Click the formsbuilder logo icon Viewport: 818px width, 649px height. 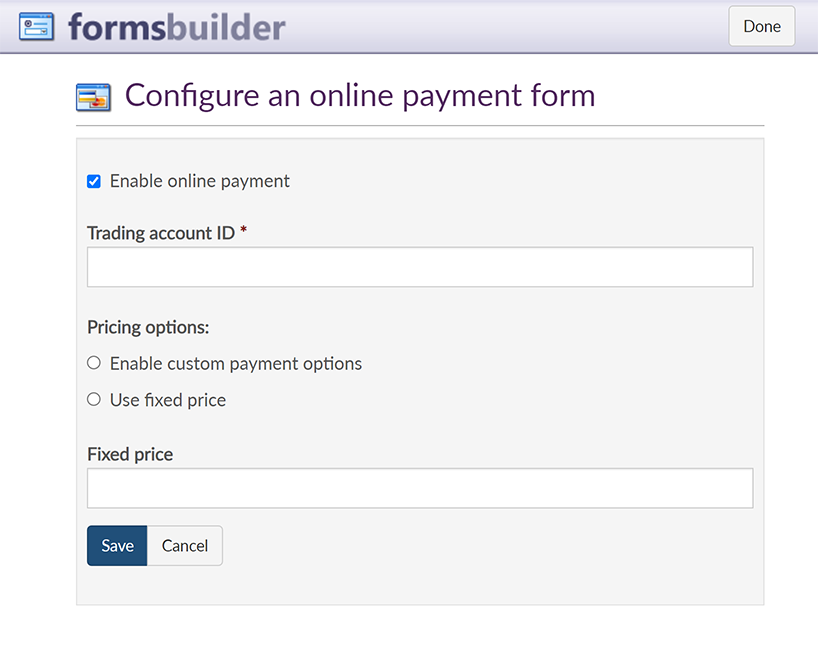pyautogui.click(x=37, y=27)
